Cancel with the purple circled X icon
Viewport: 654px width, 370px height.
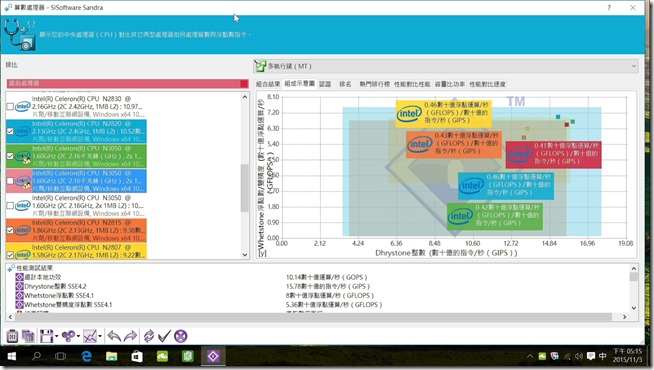[x=180, y=336]
